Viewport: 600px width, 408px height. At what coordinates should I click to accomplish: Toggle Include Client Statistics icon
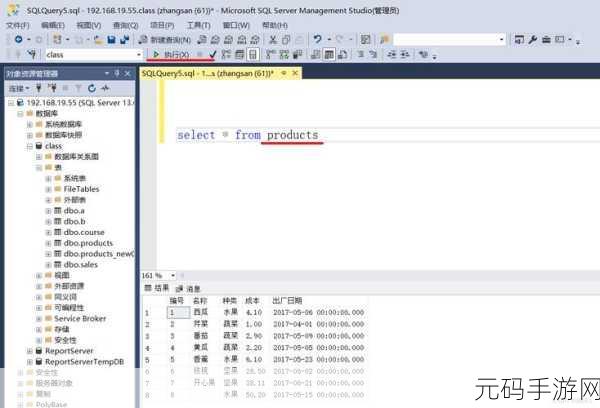[297, 55]
